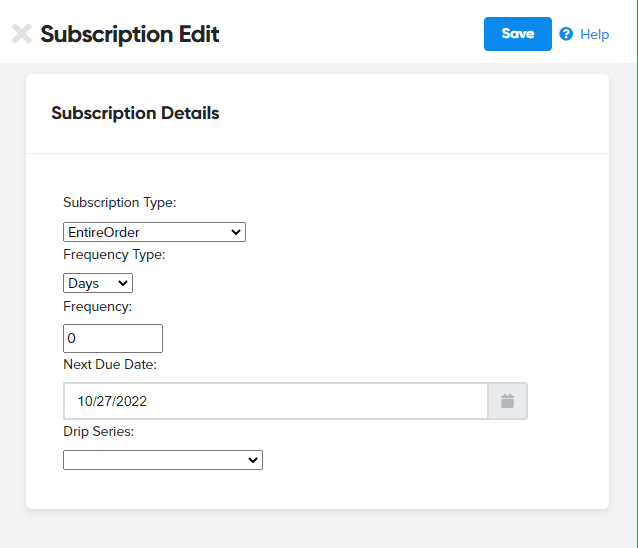Click the Days dropdown chevron arrow

tap(122, 283)
